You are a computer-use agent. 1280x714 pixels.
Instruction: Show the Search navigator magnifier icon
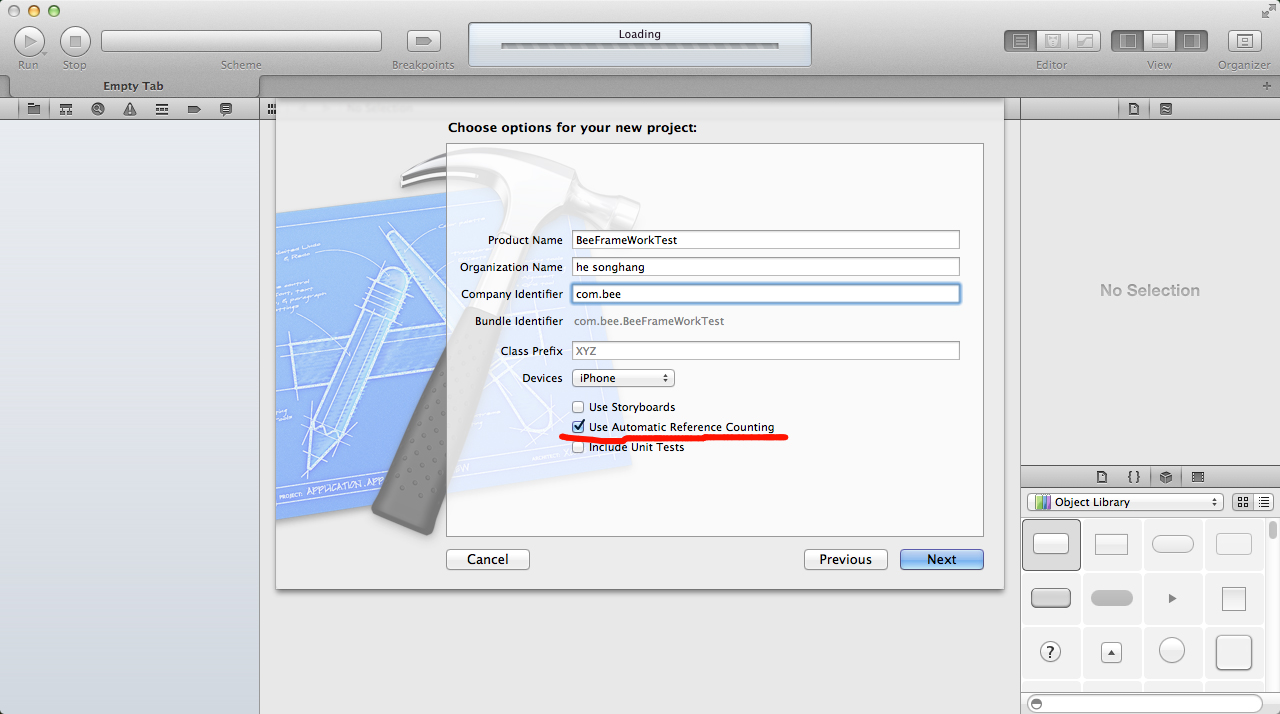tap(98, 109)
